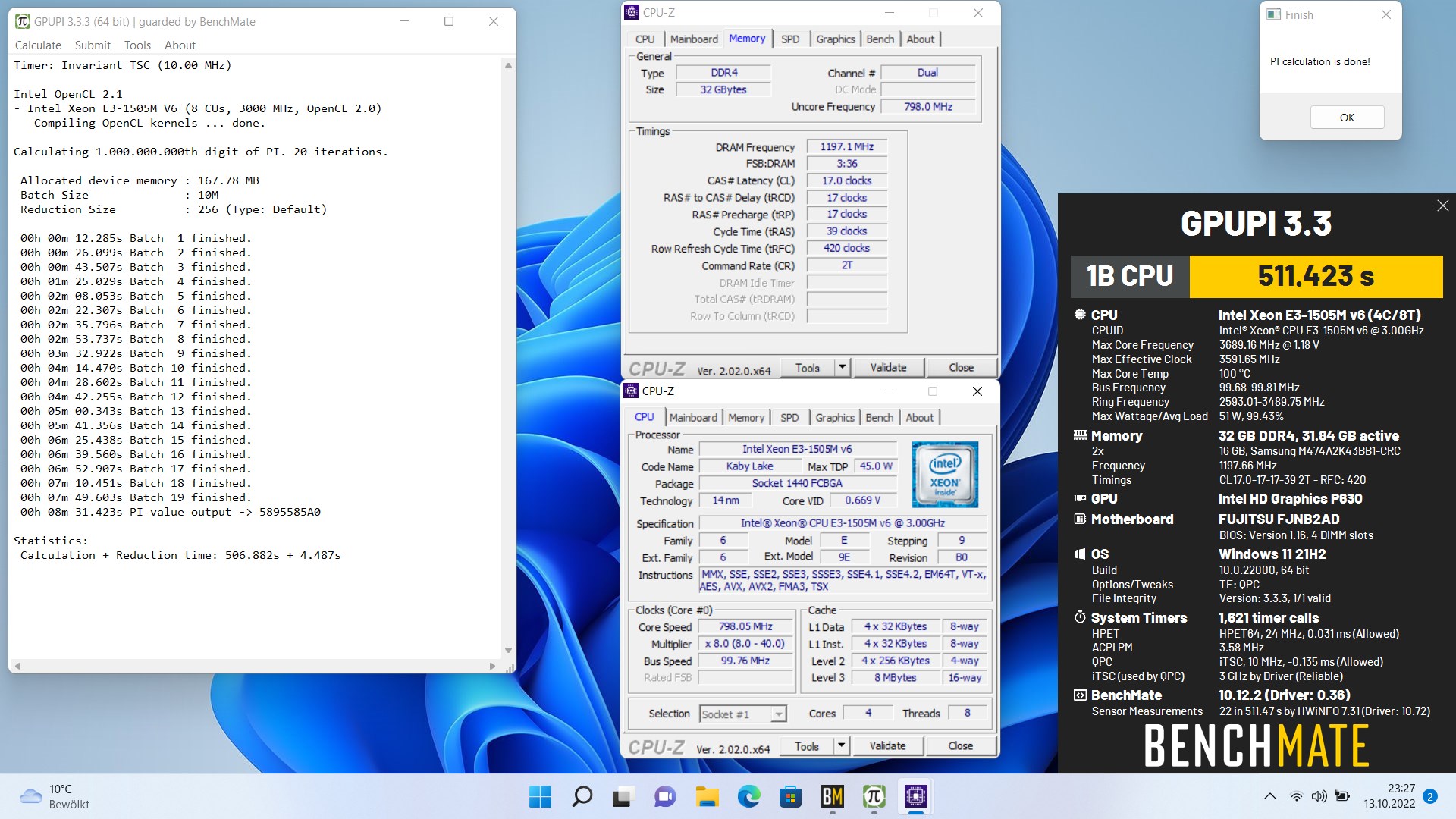
Task: Click PI value output 5895585A0 line
Action: point(171,512)
